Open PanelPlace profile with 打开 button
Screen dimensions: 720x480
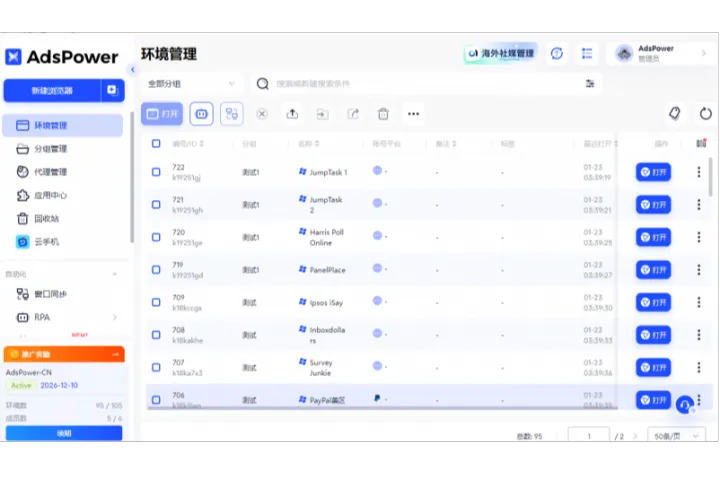(653, 270)
